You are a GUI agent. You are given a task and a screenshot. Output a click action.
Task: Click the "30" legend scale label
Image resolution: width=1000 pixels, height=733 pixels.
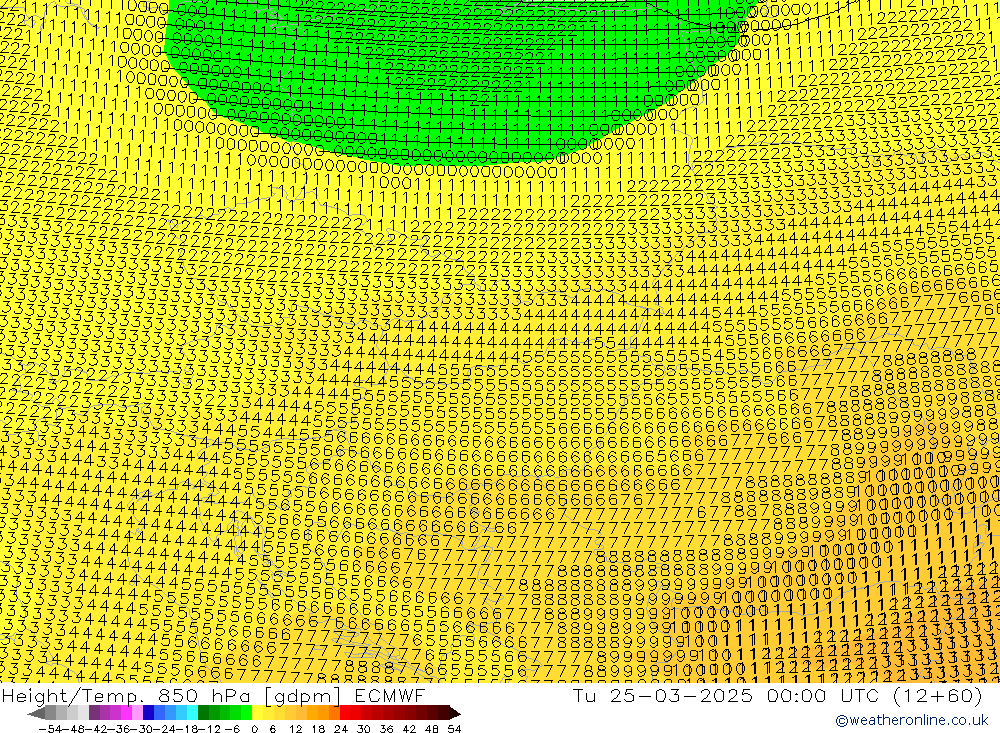coord(364,729)
